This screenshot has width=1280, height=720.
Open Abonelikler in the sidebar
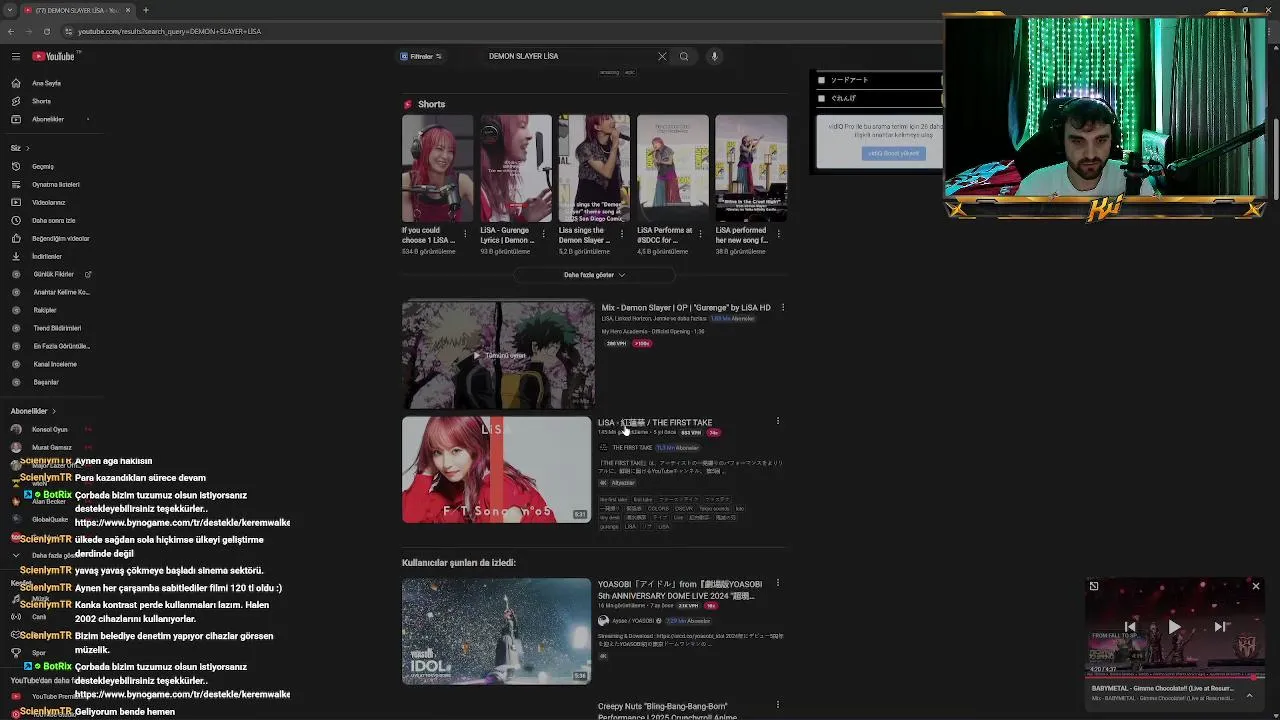pos(48,119)
